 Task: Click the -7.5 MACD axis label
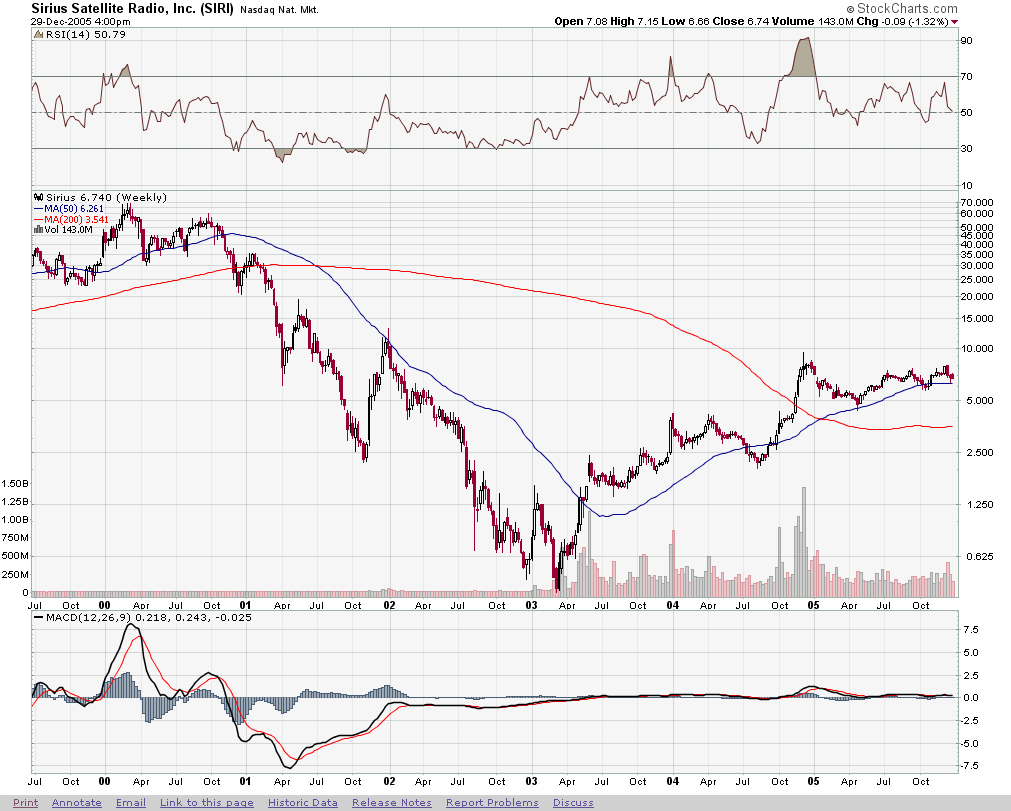click(x=969, y=765)
